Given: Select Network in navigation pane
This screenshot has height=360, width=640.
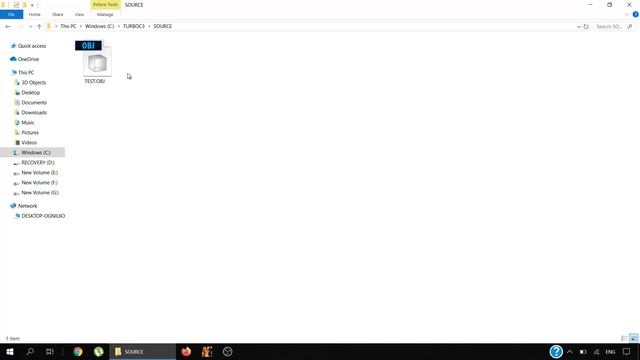Looking at the screenshot, I should pos(27,206).
